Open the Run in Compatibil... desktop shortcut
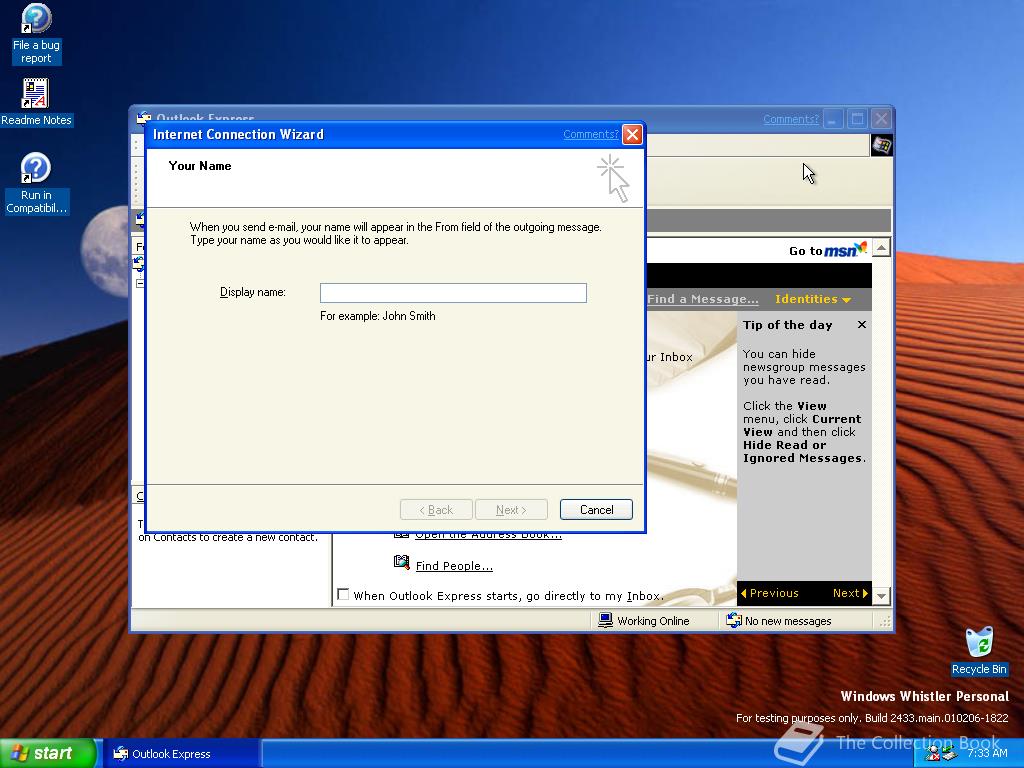 [36, 183]
